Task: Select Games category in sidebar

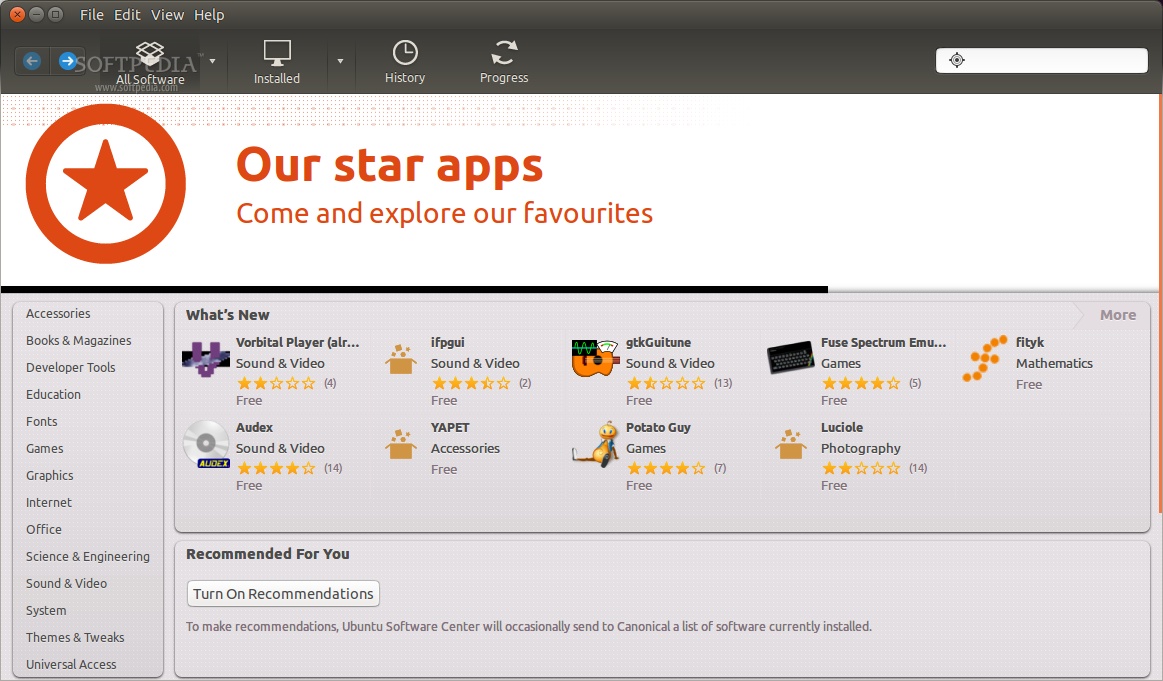Action: click(45, 448)
